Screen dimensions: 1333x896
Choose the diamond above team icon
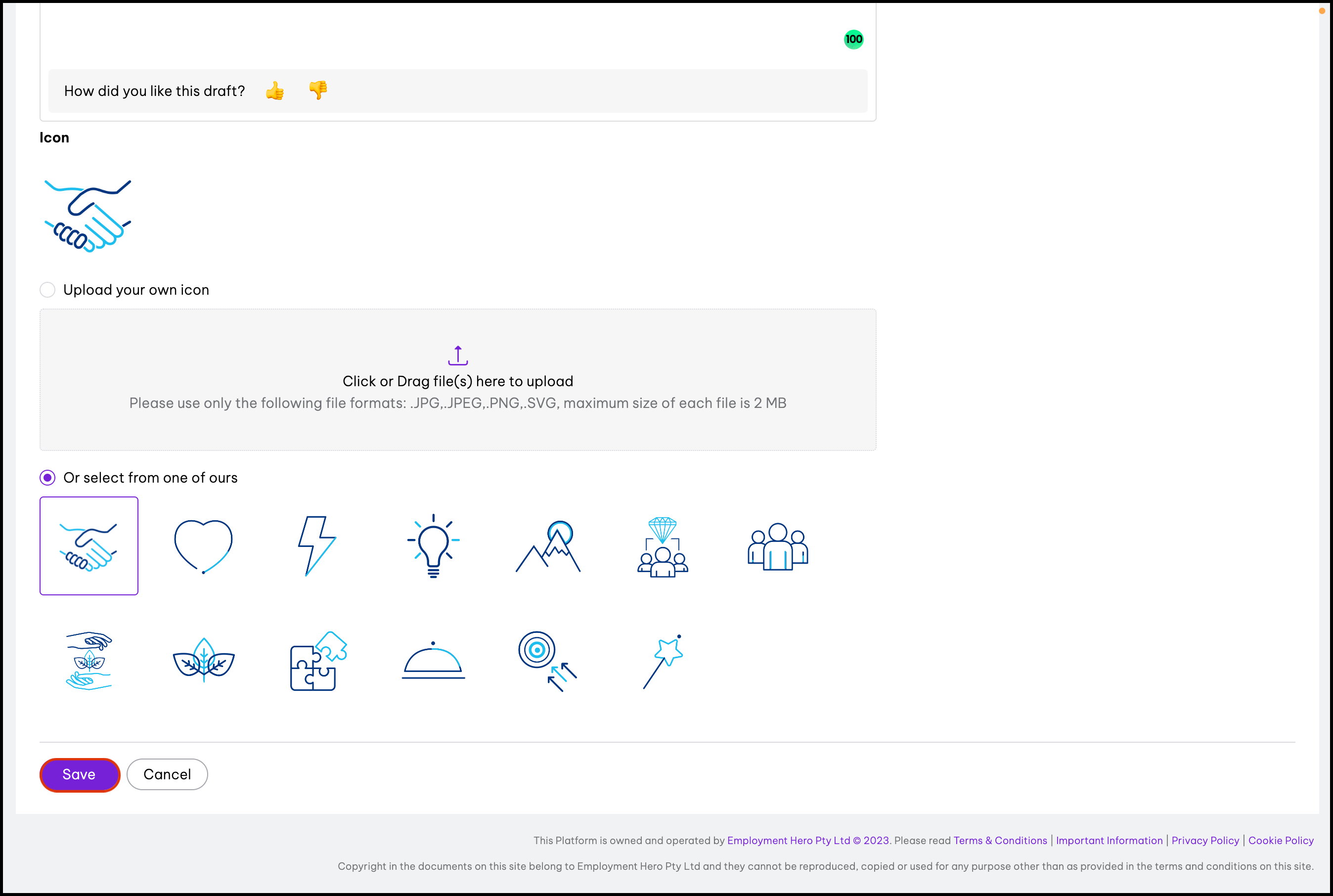click(663, 546)
